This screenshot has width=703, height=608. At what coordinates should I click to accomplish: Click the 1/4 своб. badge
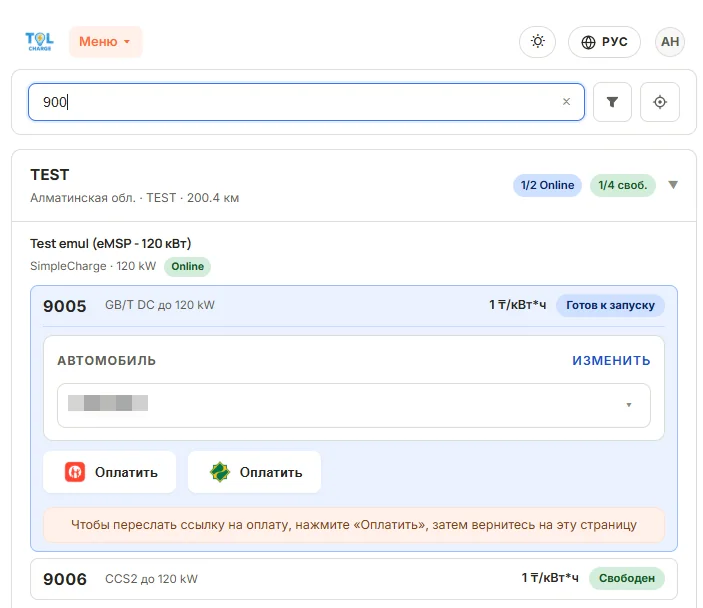point(622,185)
